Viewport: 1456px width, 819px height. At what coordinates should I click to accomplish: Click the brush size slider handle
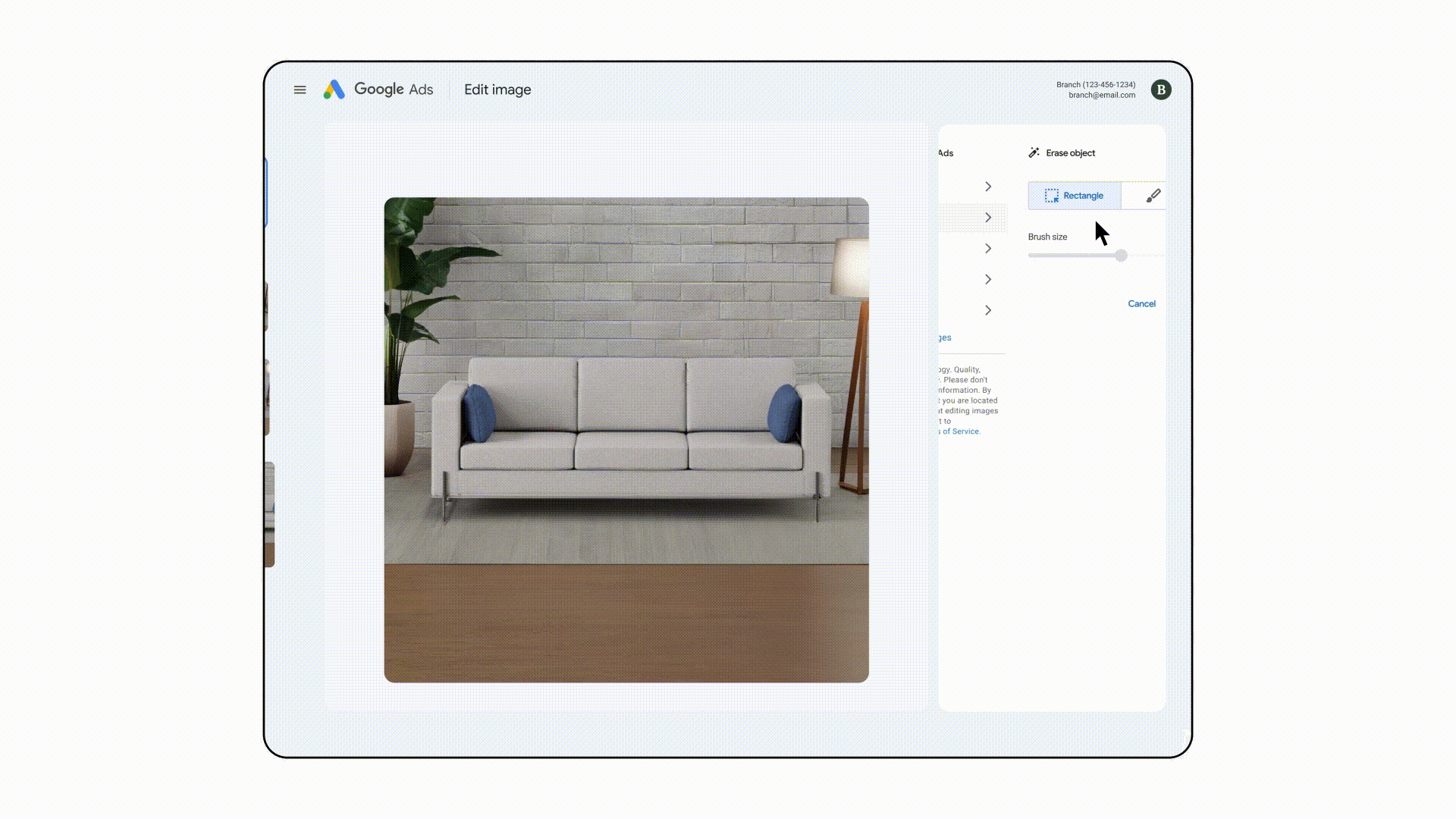(1121, 256)
